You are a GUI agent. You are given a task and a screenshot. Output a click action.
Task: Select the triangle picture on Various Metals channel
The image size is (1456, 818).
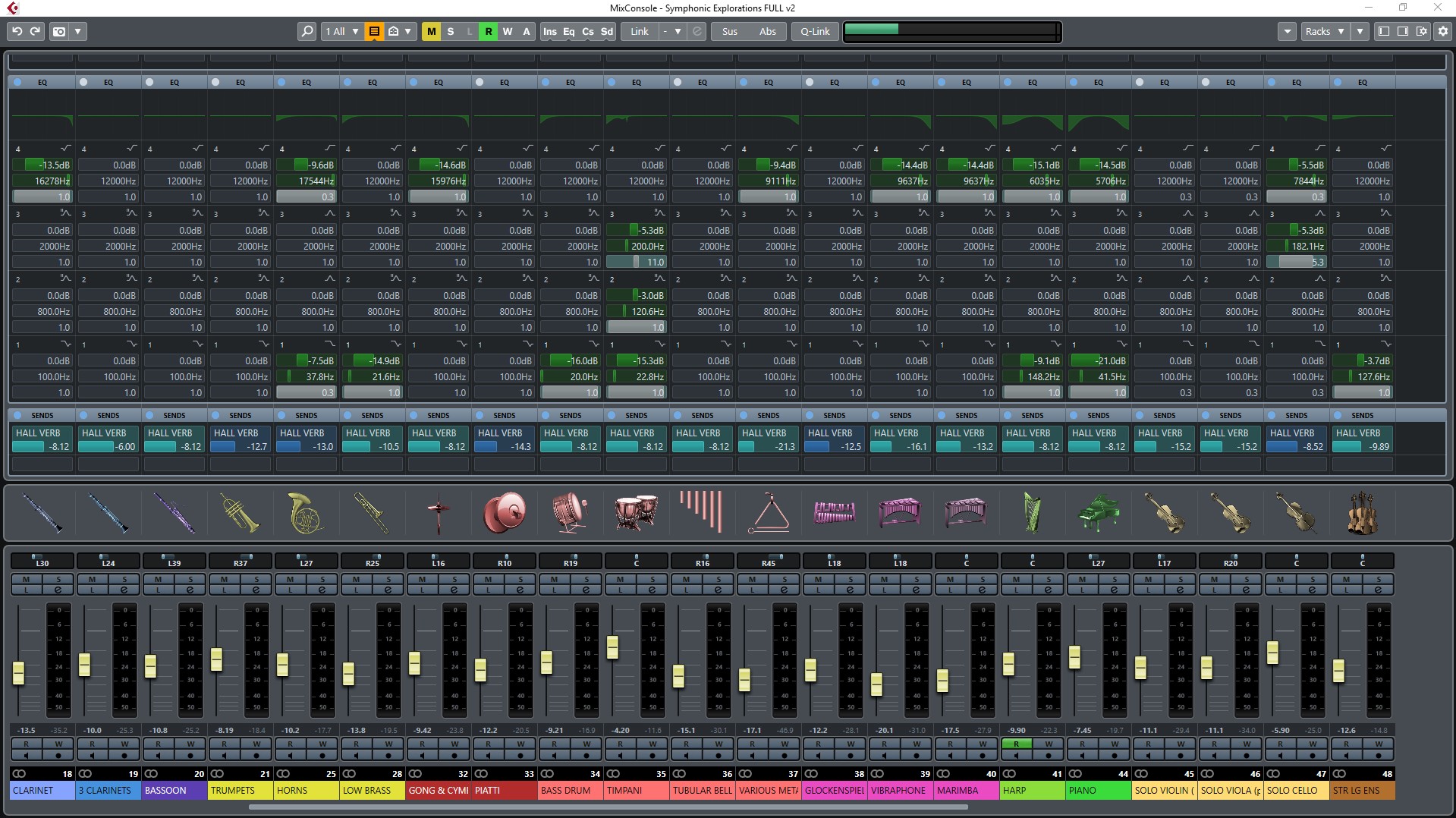(x=768, y=512)
